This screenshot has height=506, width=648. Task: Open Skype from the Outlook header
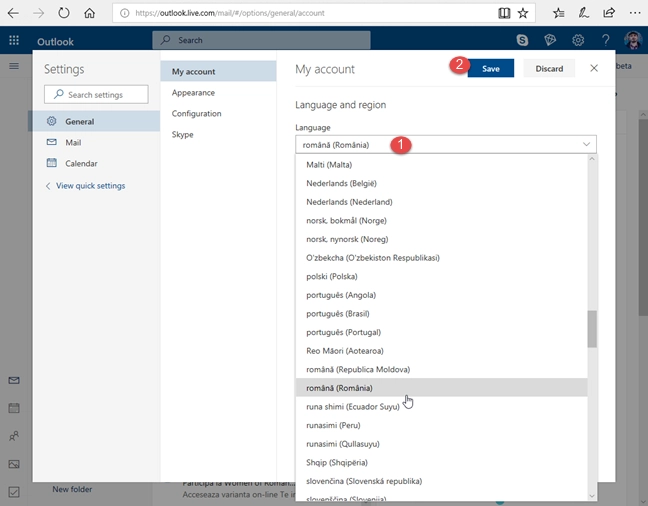pos(522,40)
